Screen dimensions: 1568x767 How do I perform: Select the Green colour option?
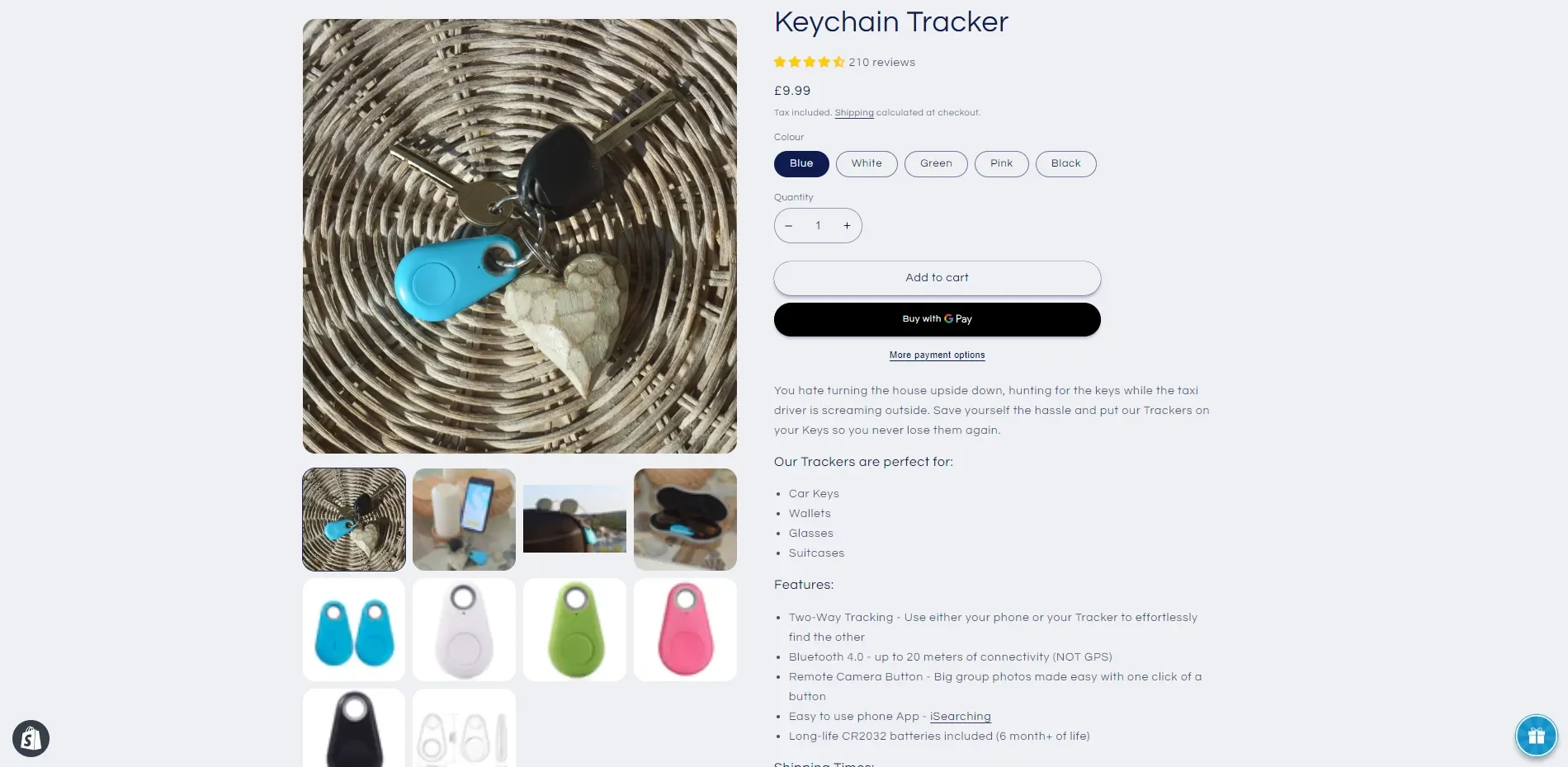[x=936, y=163]
